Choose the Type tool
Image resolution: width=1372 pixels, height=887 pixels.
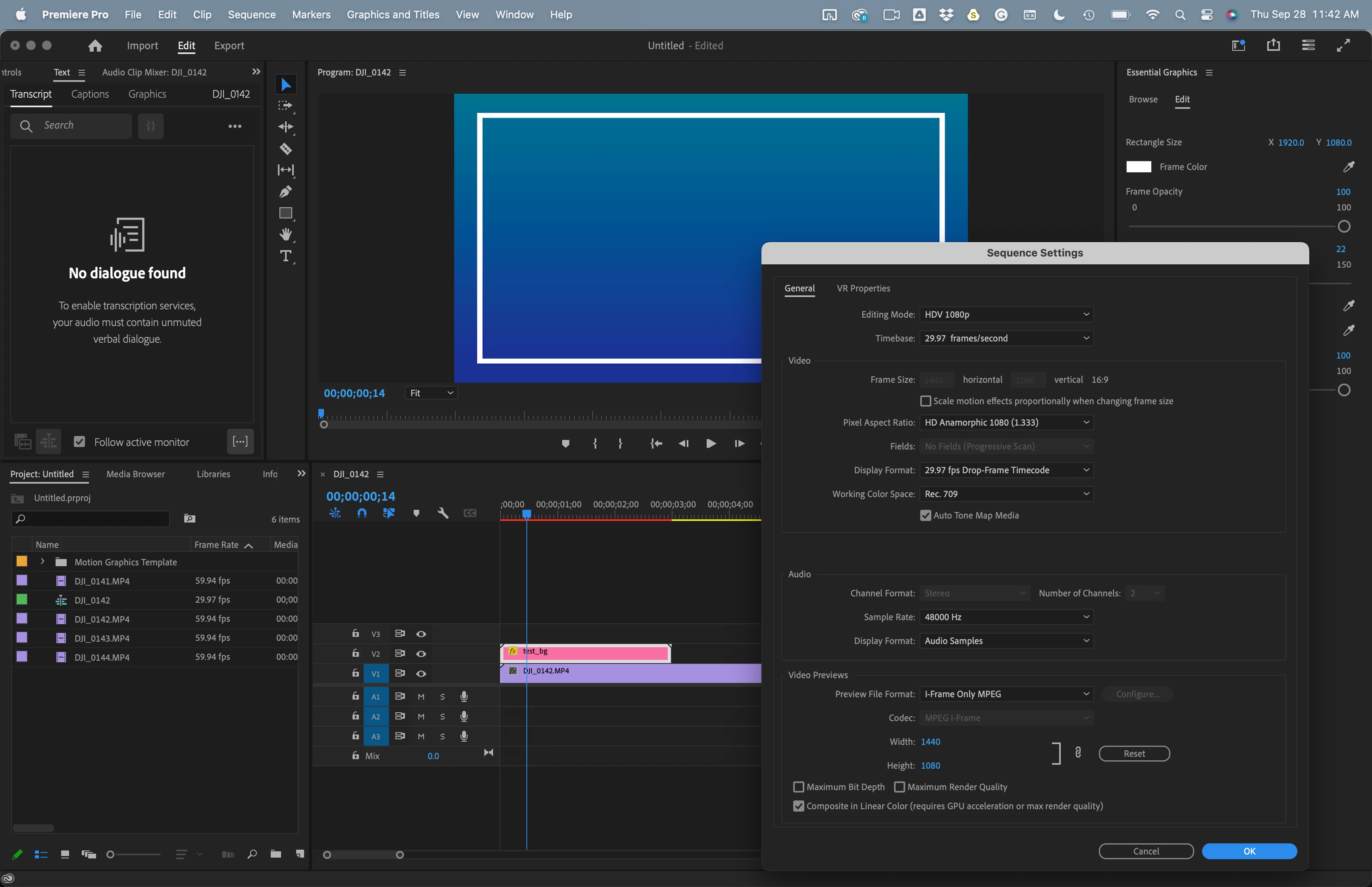point(285,256)
